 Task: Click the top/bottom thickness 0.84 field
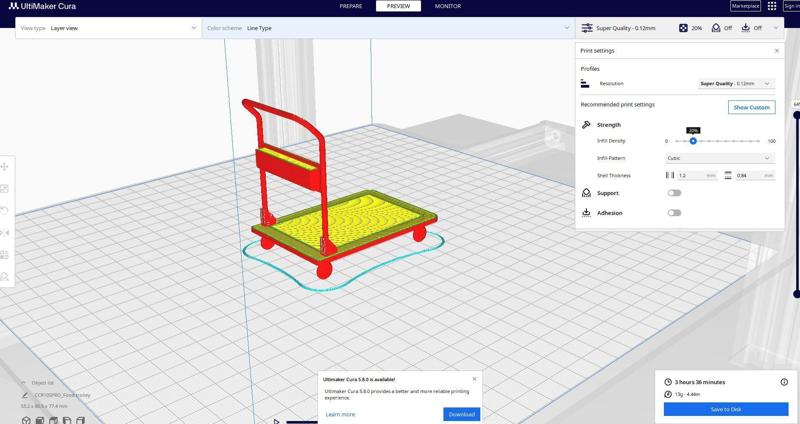755,176
